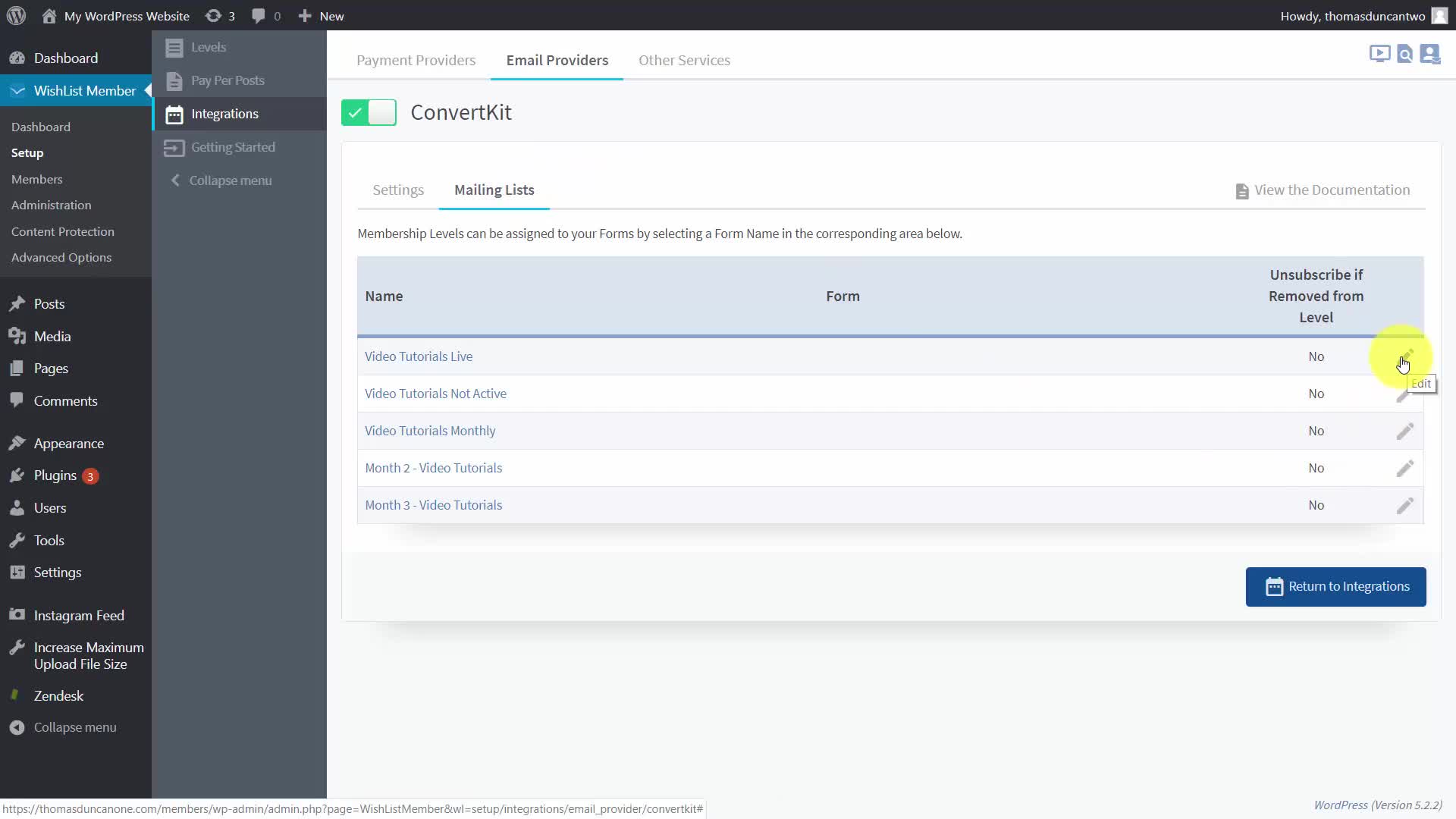The width and height of the screenshot is (1456, 819).
Task: Collapse the main WordPress admin menu
Action: 74,728
